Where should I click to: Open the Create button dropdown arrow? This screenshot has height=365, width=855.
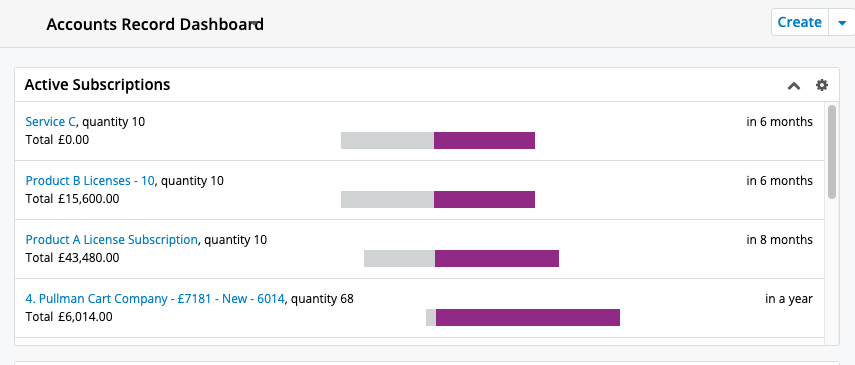coord(842,22)
